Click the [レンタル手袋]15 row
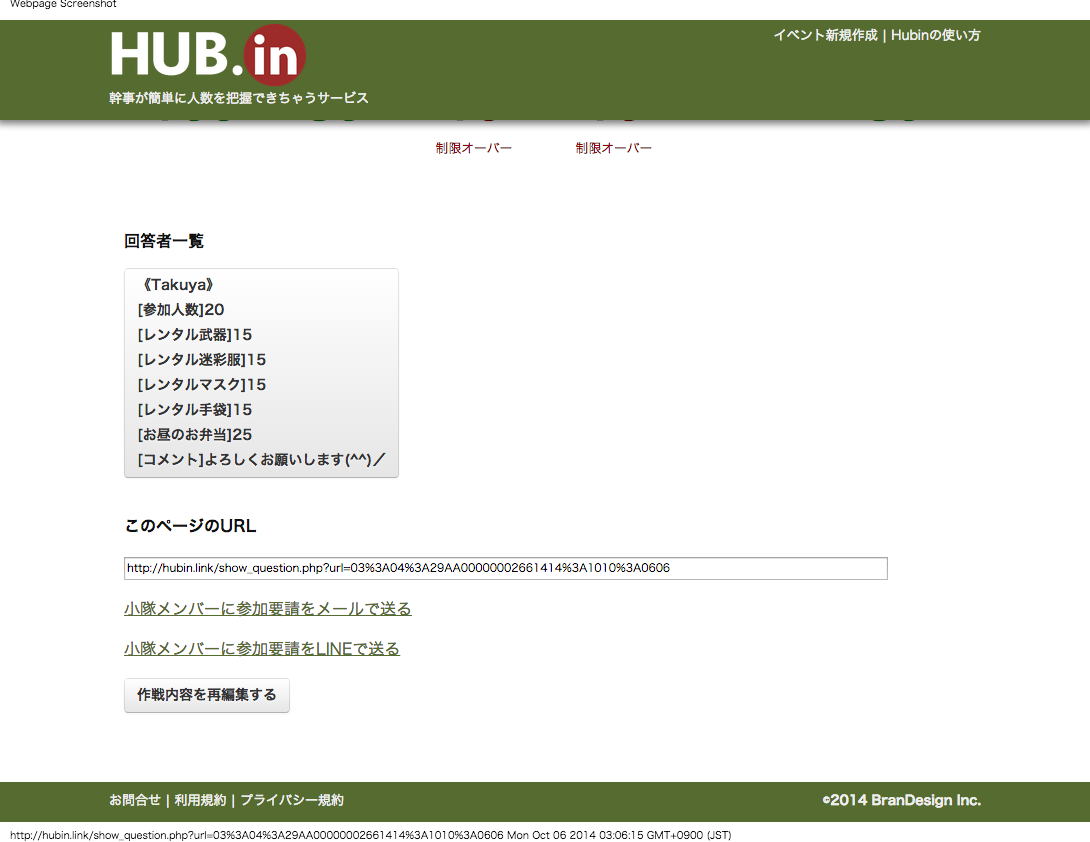The image size is (1090, 842). pos(195,410)
